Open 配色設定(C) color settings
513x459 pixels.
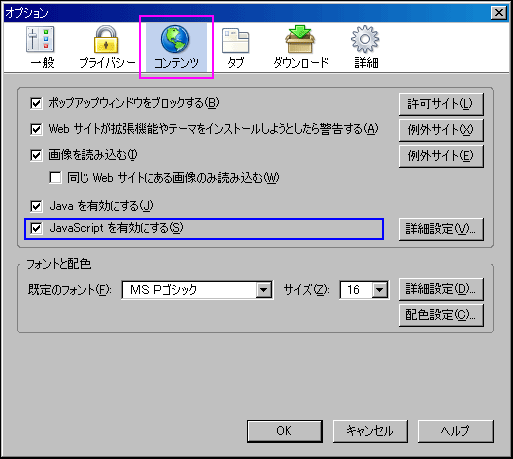(441, 315)
